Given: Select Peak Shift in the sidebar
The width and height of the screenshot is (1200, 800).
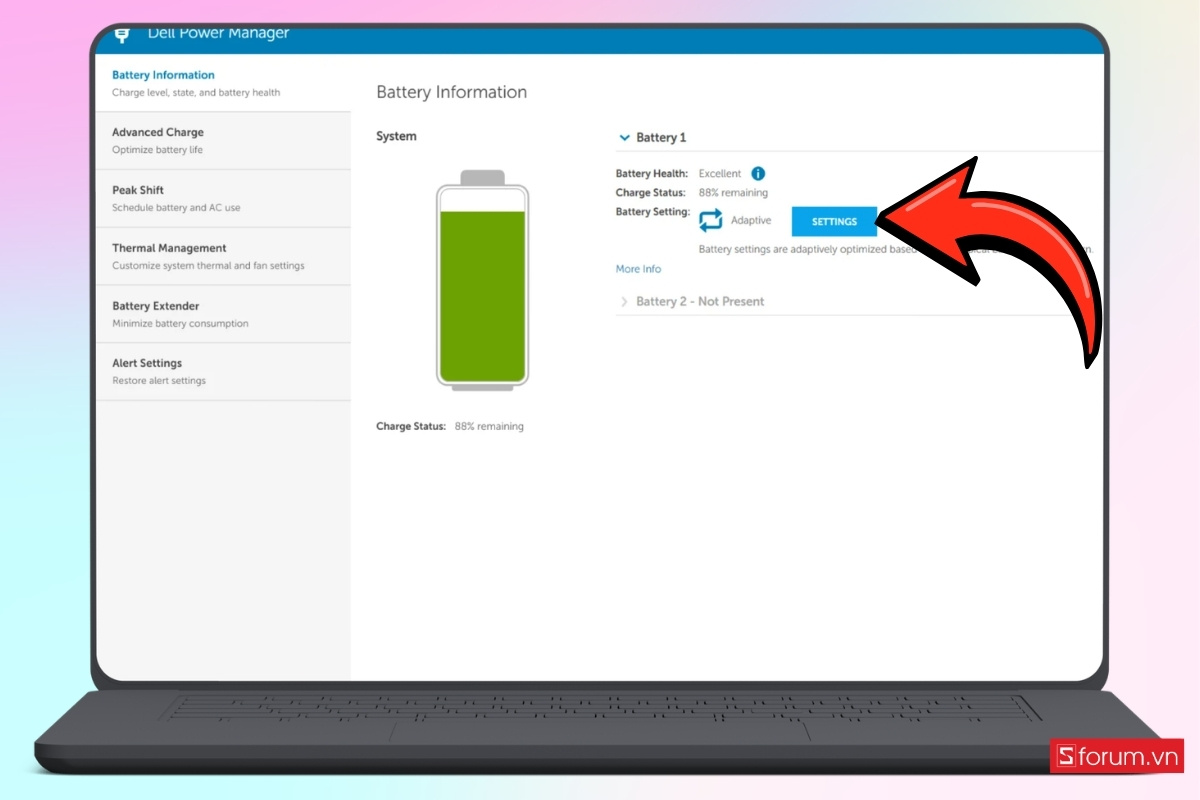Looking at the screenshot, I should [223, 199].
